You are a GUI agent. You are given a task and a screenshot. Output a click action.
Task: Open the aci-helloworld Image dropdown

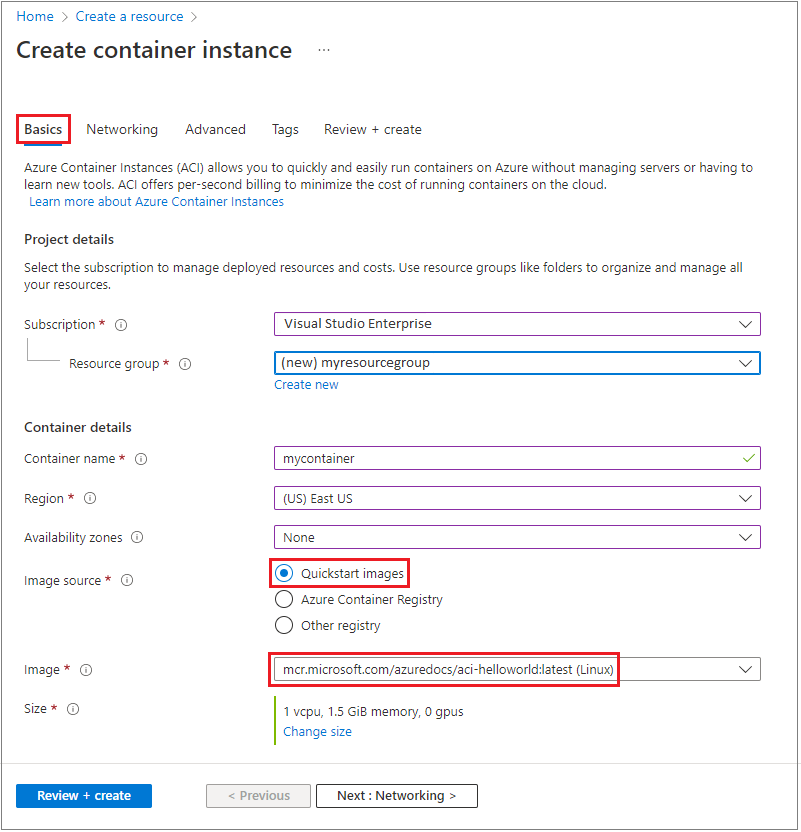tap(745, 669)
